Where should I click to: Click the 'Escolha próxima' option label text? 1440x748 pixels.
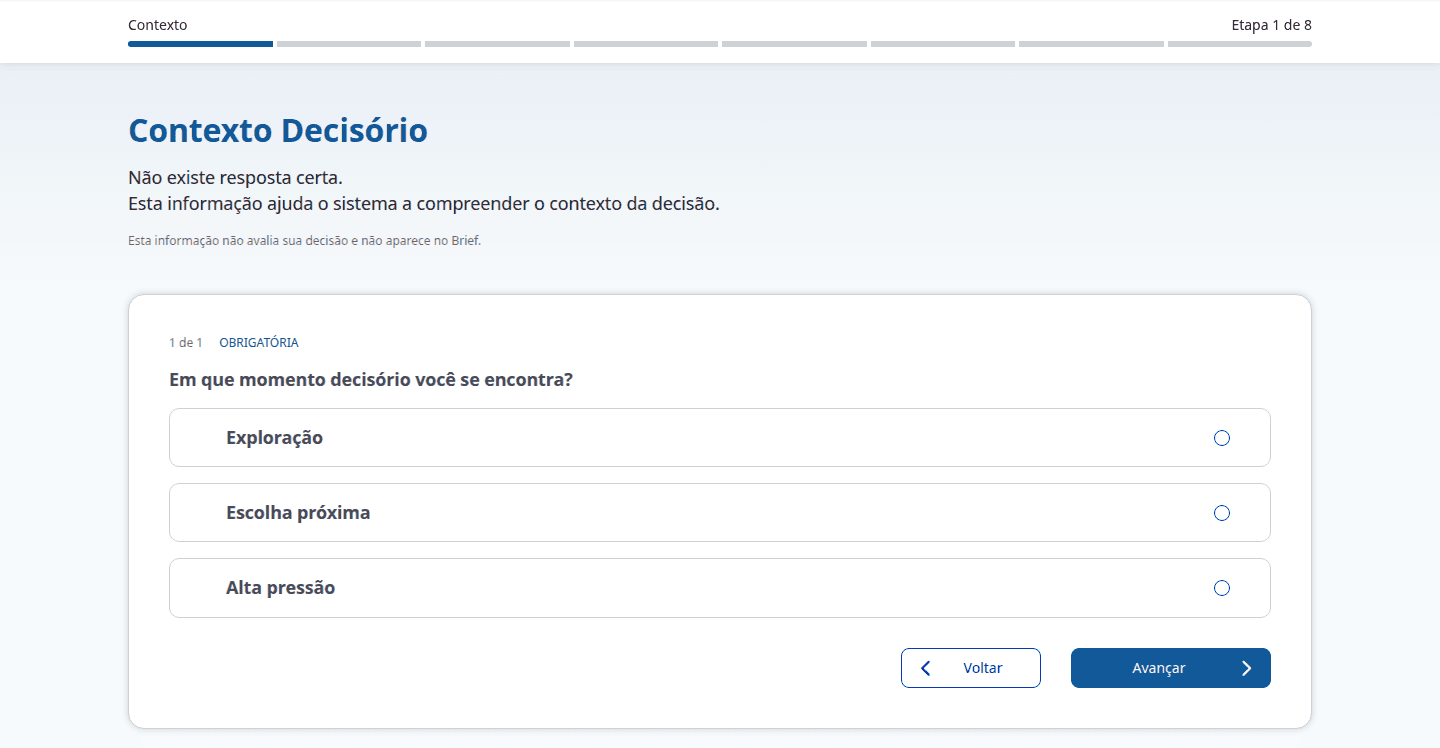pyautogui.click(x=298, y=513)
